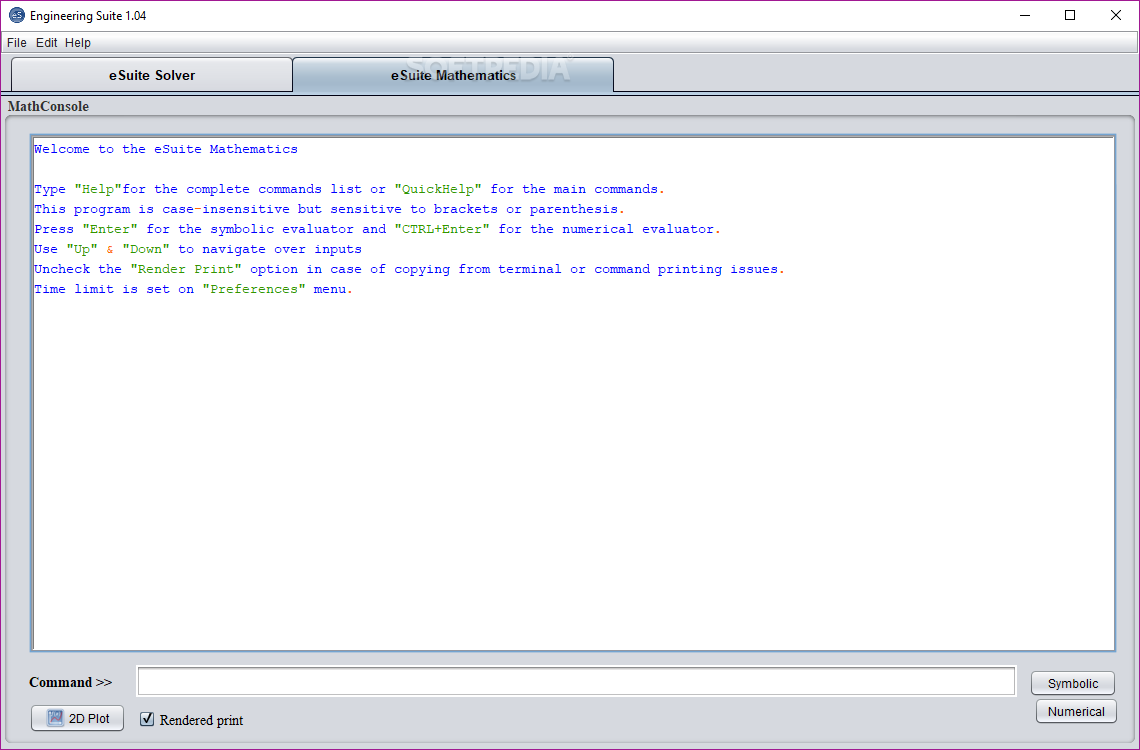The height and width of the screenshot is (750, 1140).
Task: Click the Engineering Suite app icon
Action: pyautogui.click(x=16, y=15)
